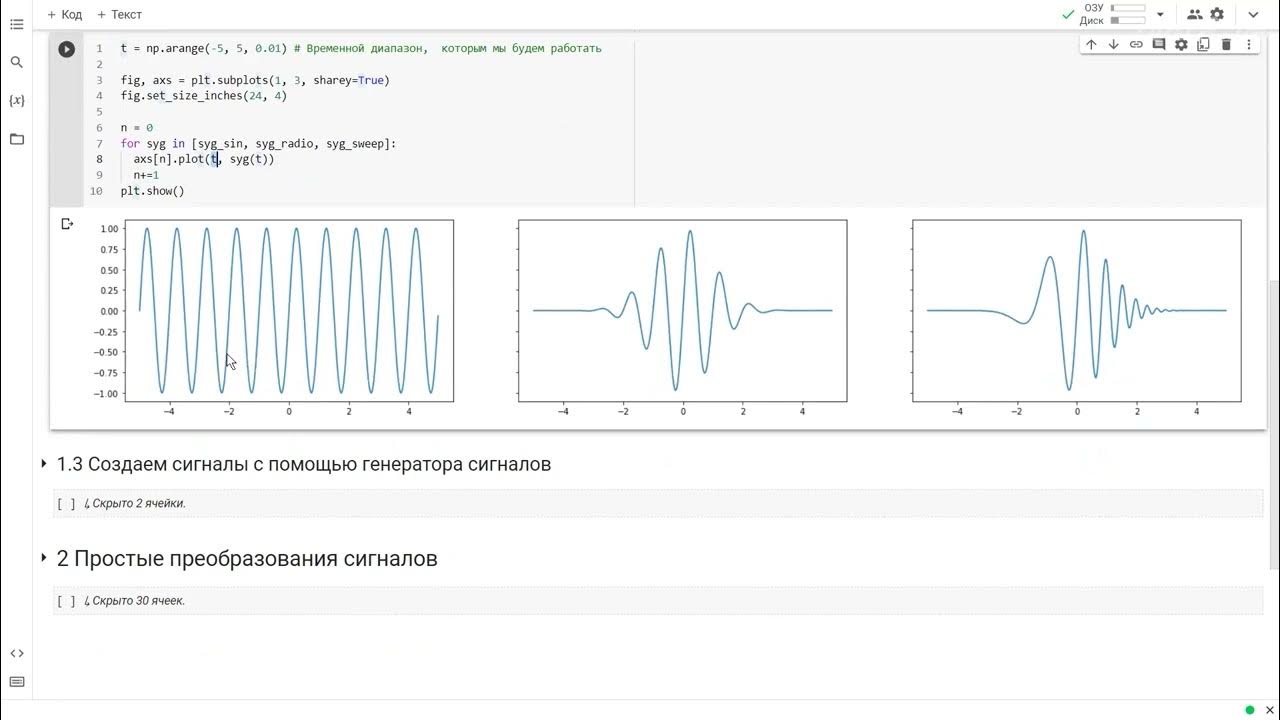Move the cell up with arrow

[1091, 44]
